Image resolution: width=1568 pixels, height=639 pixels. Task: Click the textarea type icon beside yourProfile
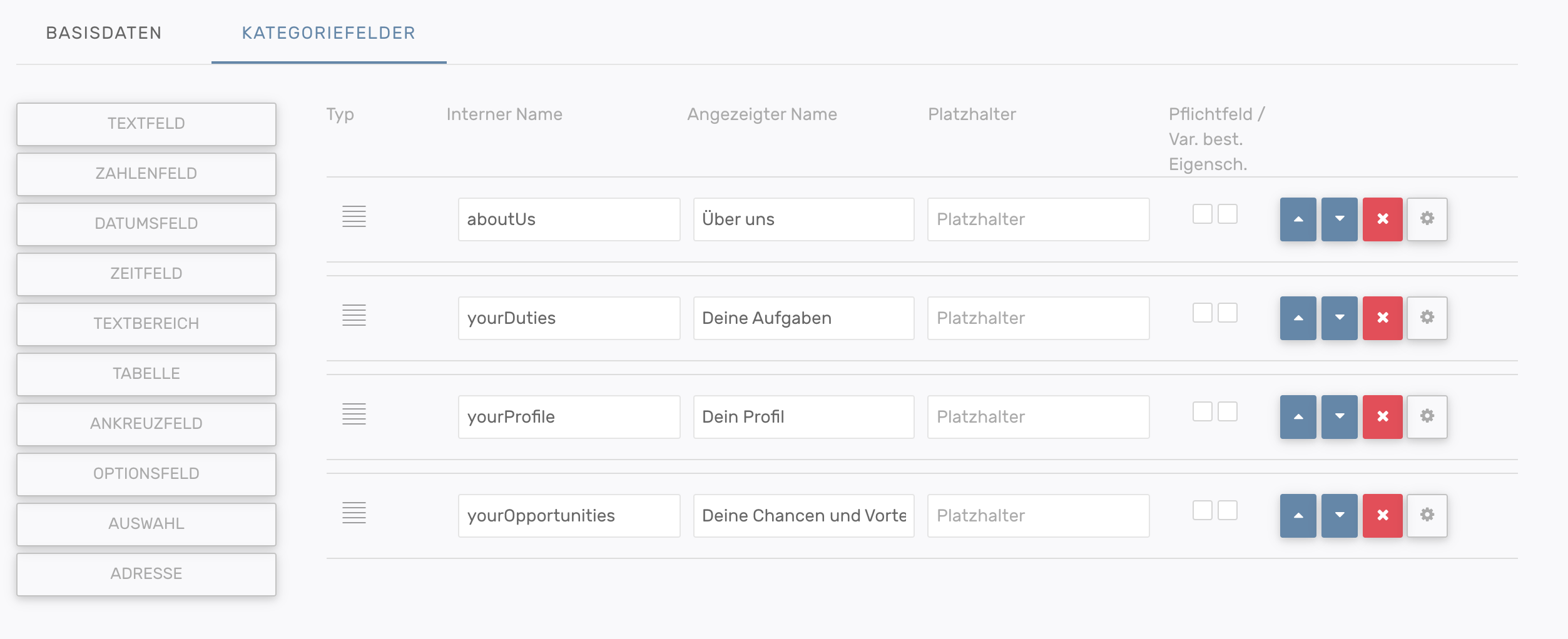click(354, 414)
